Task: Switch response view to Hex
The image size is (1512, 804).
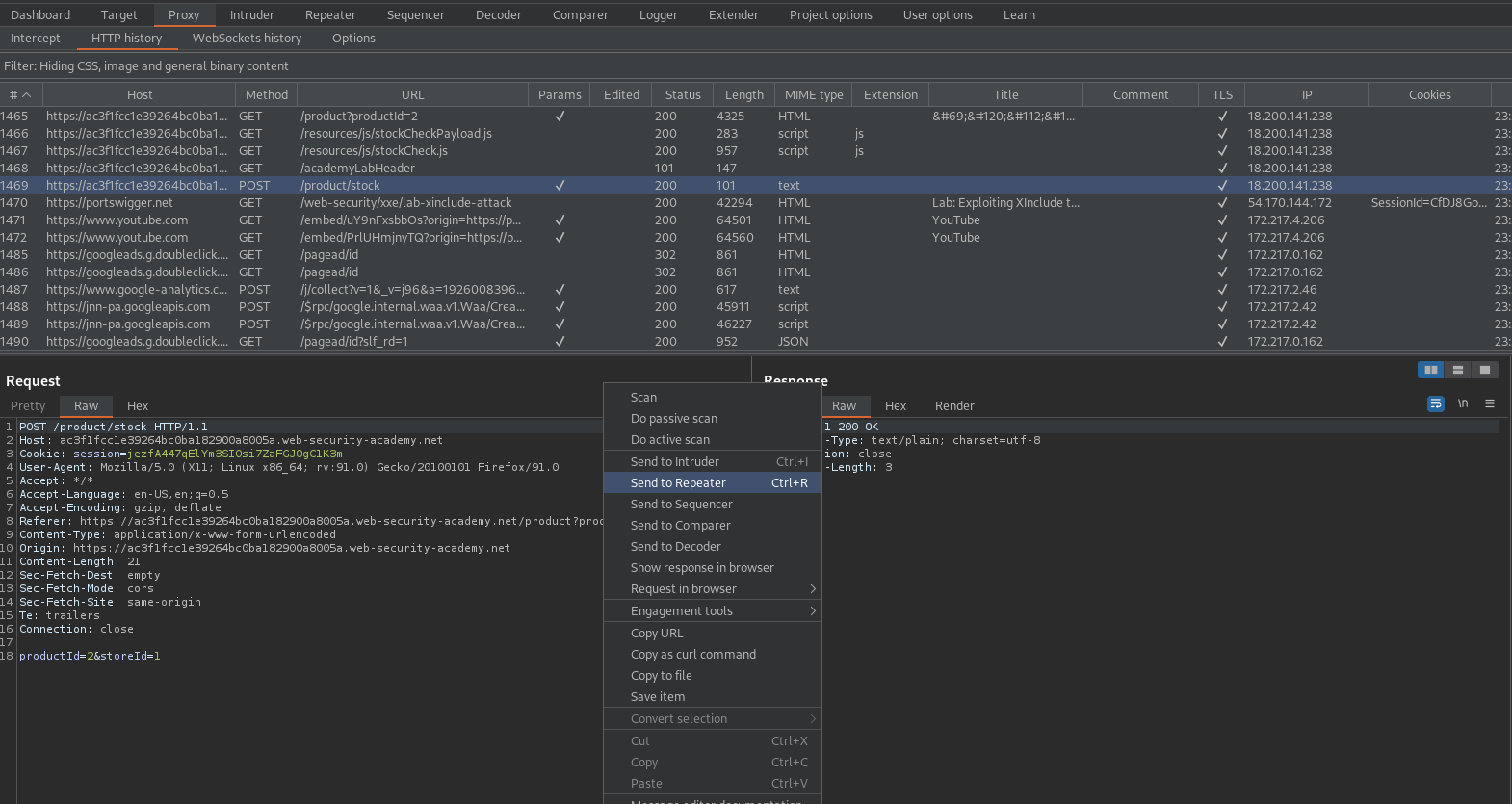Action: point(896,405)
